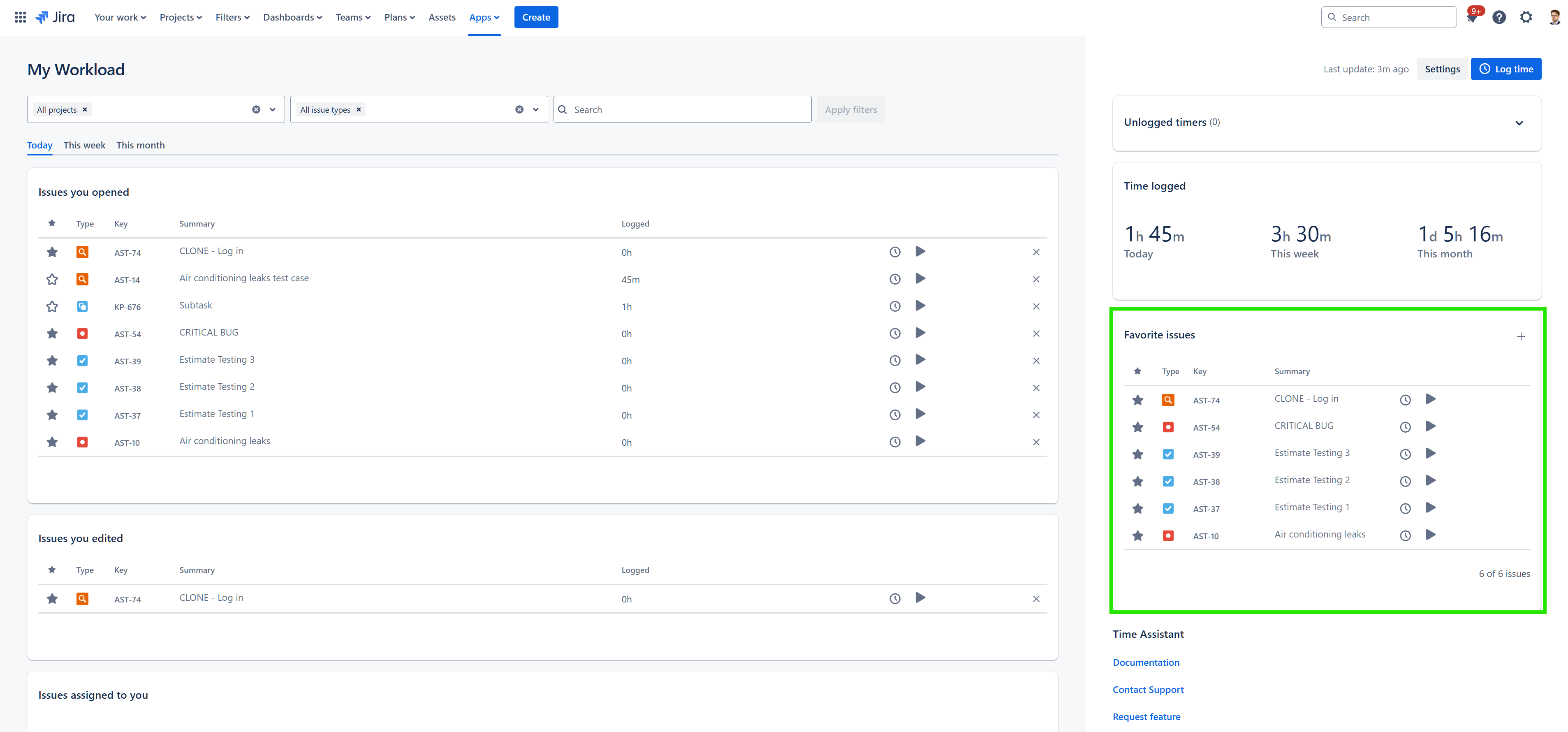Open the Projects dropdown menu
Screen dimensions: 1568x732
(181, 17)
